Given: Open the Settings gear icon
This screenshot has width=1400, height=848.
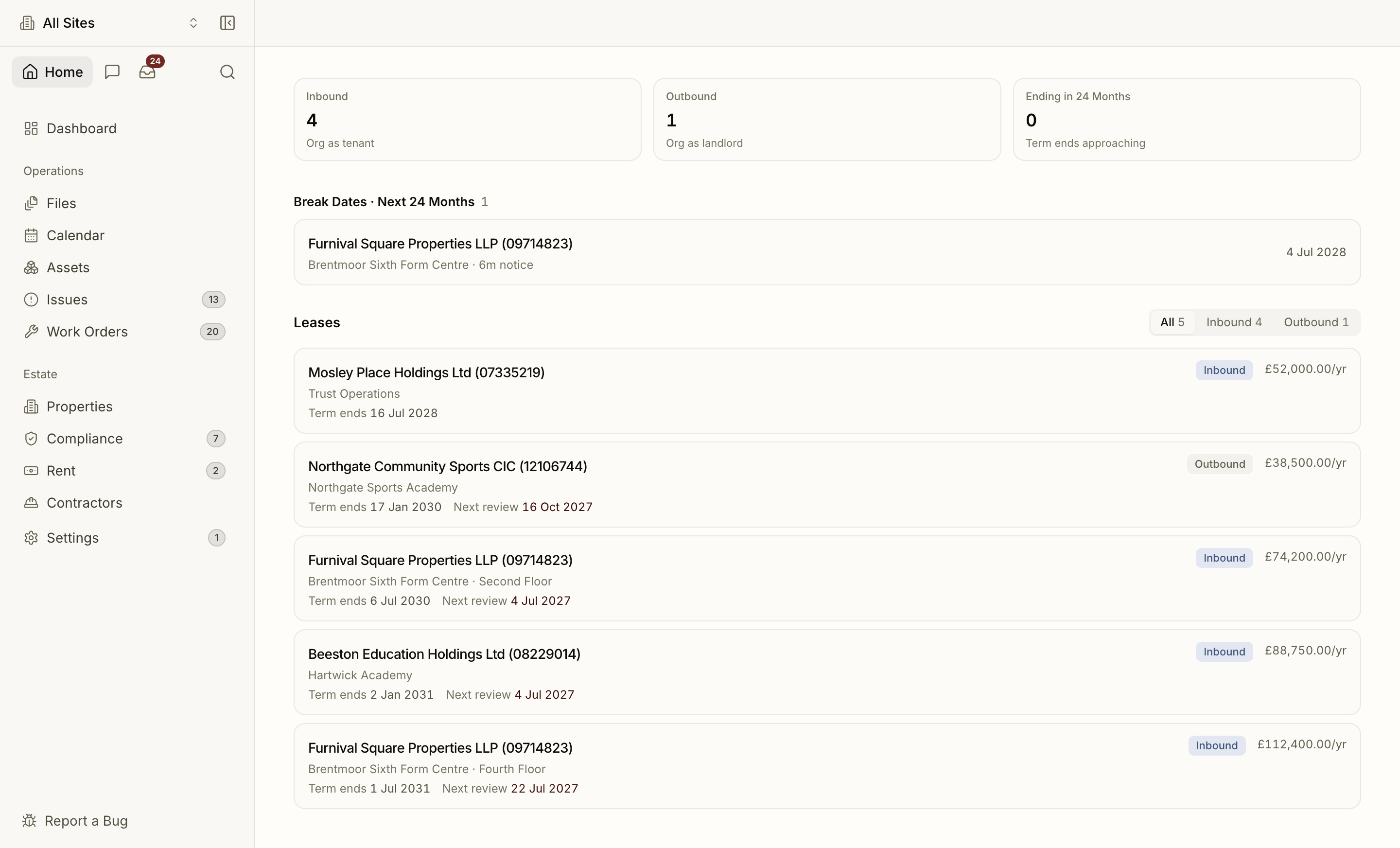Looking at the screenshot, I should point(31,538).
